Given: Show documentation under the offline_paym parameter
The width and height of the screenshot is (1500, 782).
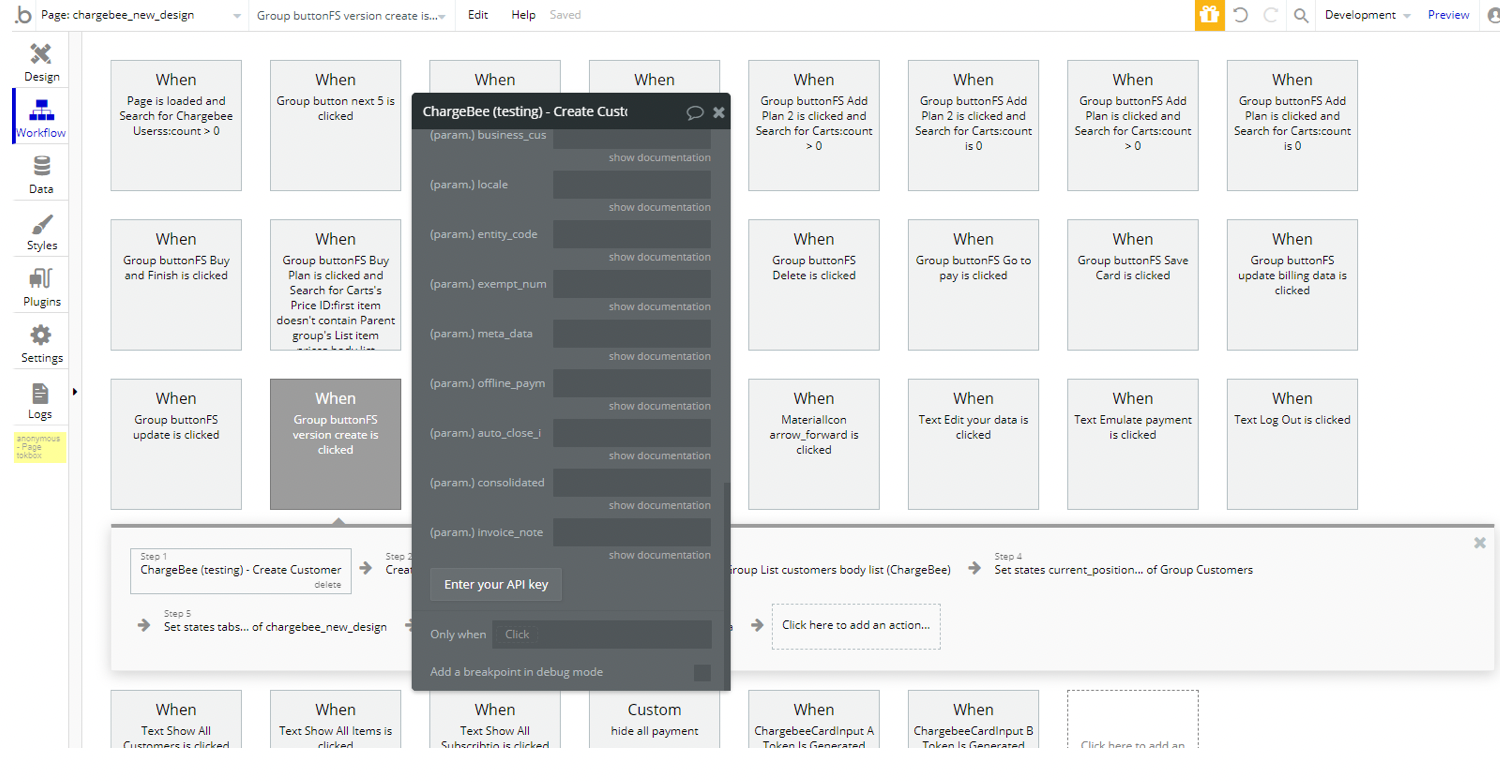Looking at the screenshot, I should coord(660,406).
